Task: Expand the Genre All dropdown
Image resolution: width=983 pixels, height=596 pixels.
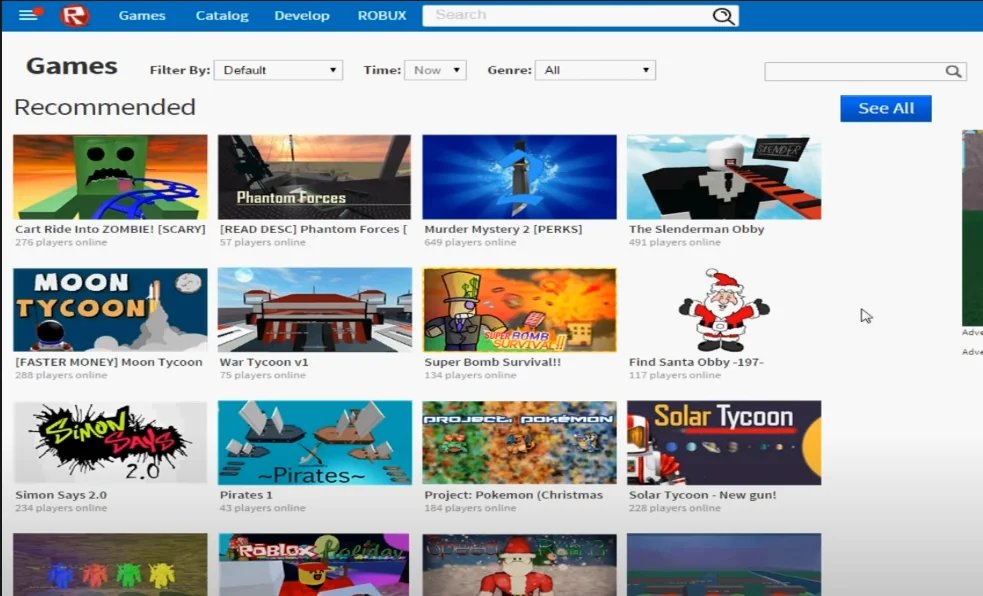Action: [595, 70]
